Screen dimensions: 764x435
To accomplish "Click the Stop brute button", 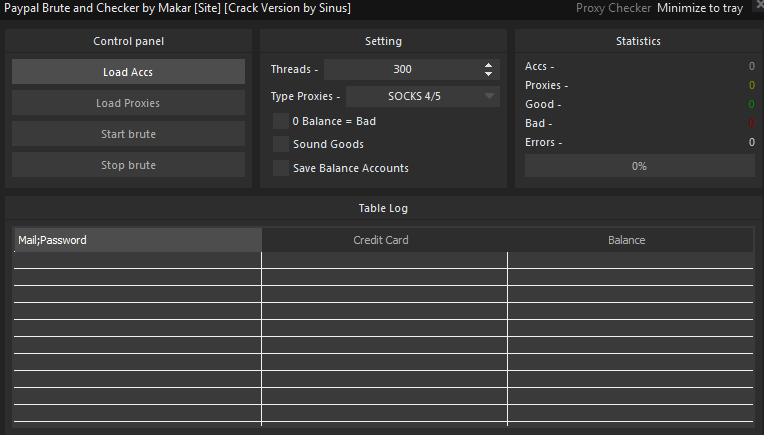I will tap(128, 165).
